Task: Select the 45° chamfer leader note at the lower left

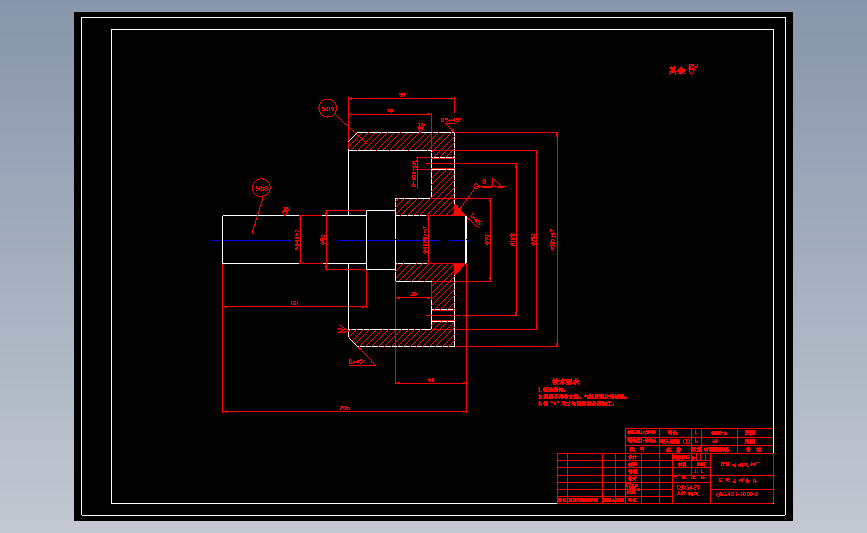Action: tap(357, 362)
